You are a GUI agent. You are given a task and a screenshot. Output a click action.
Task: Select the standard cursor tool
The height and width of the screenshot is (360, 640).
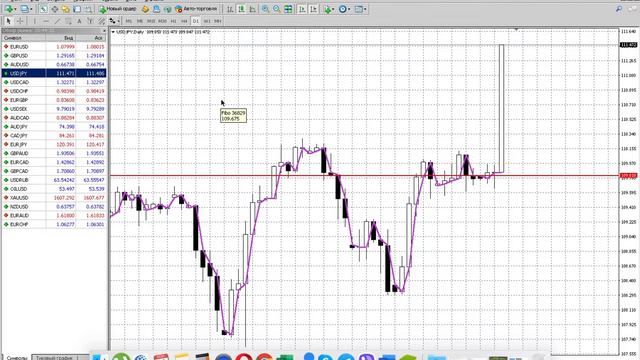(8, 21)
